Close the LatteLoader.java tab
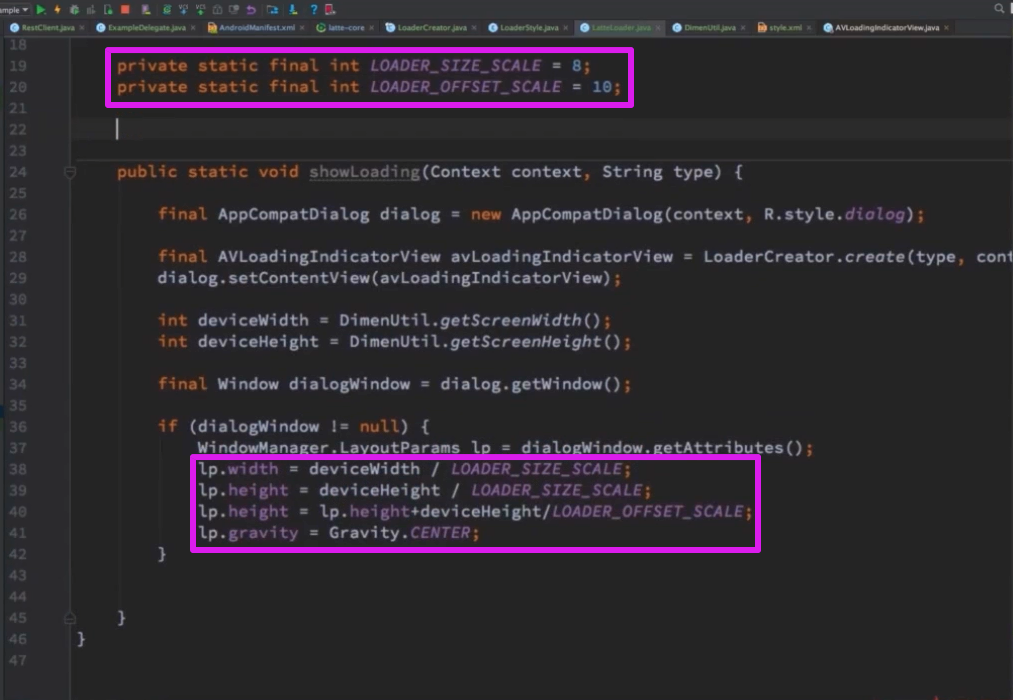This screenshot has width=1013, height=700. (x=658, y=28)
